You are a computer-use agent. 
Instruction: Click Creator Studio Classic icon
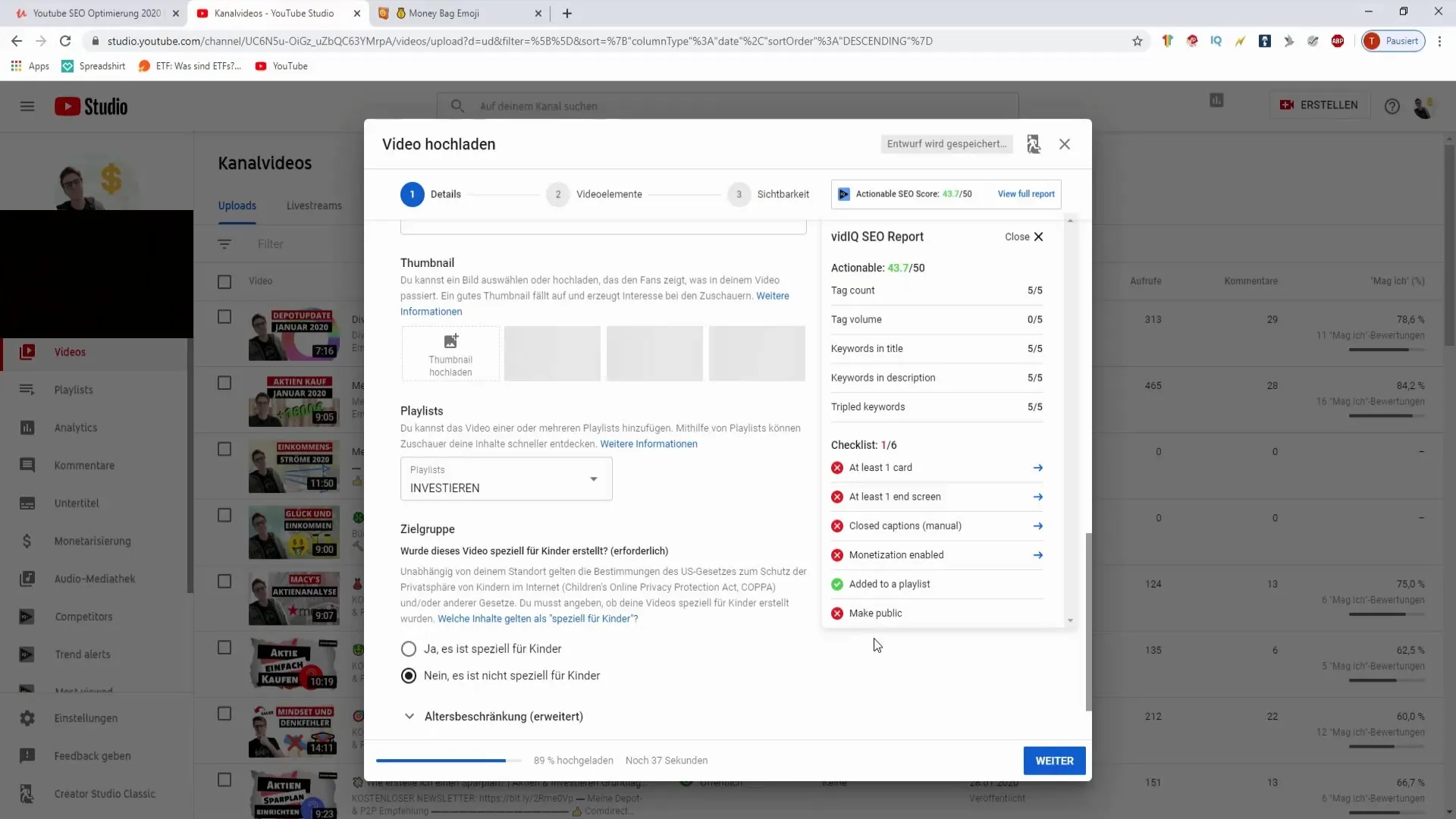(x=27, y=794)
